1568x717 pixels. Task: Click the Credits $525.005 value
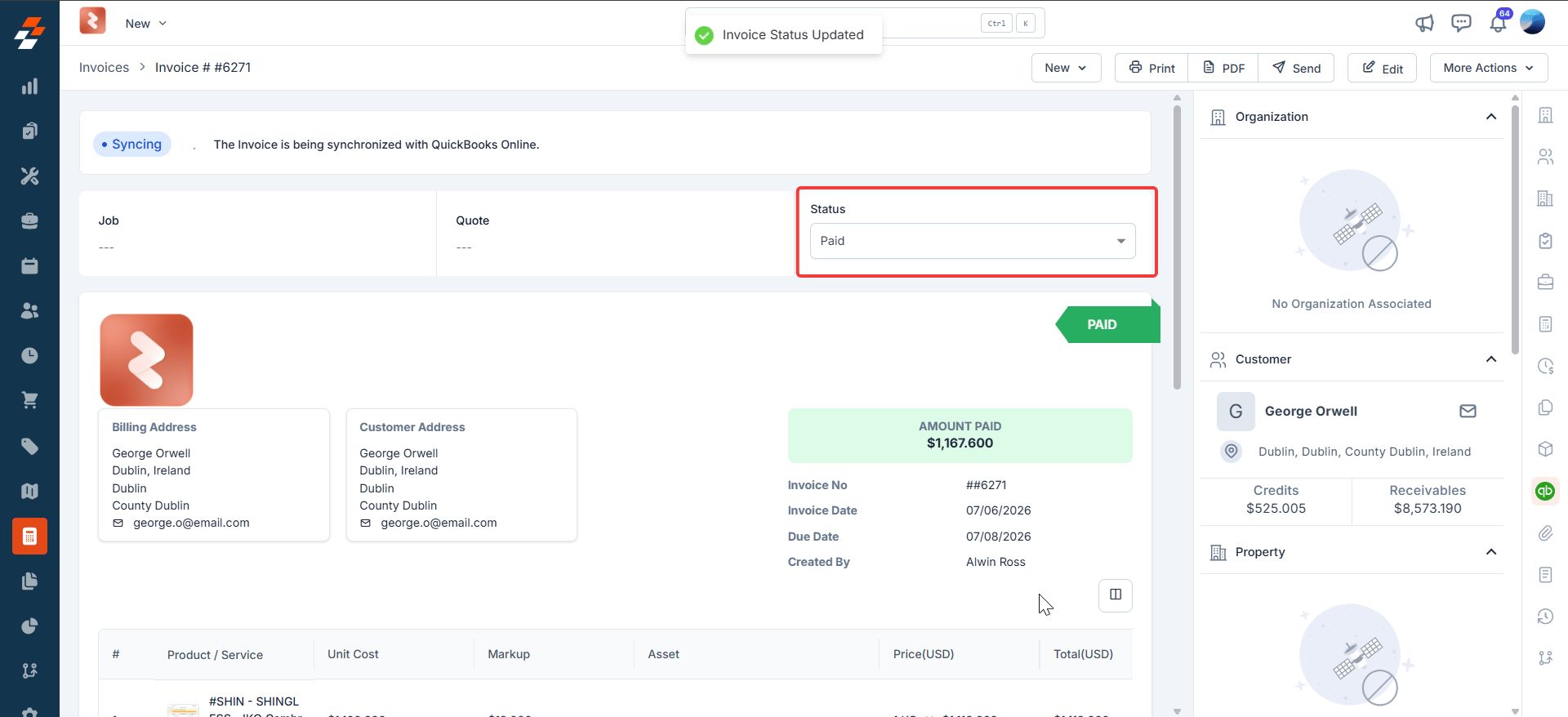click(x=1276, y=508)
